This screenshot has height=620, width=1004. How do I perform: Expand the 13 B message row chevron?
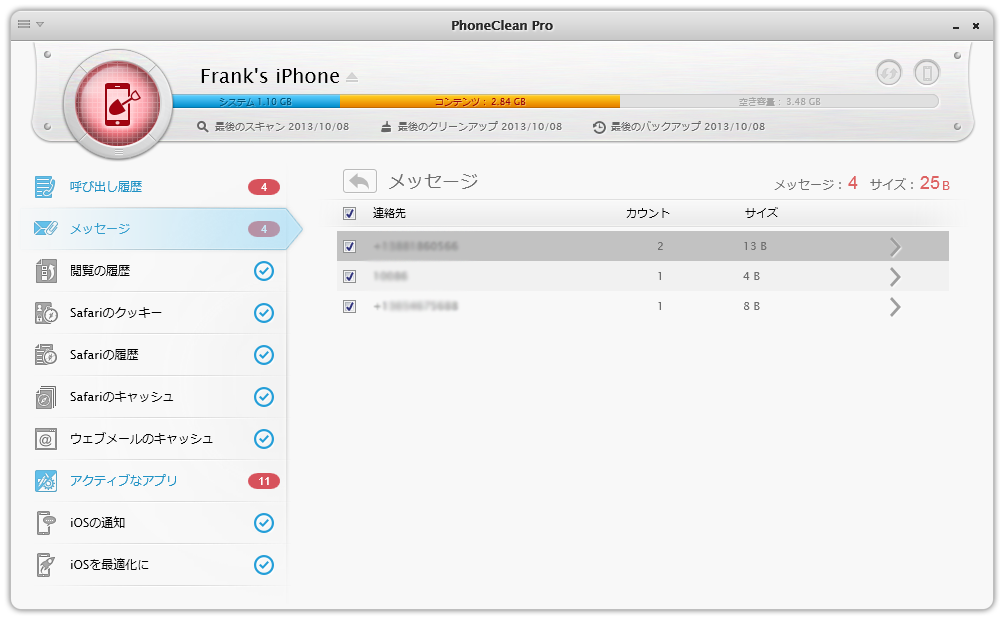coord(895,247)
